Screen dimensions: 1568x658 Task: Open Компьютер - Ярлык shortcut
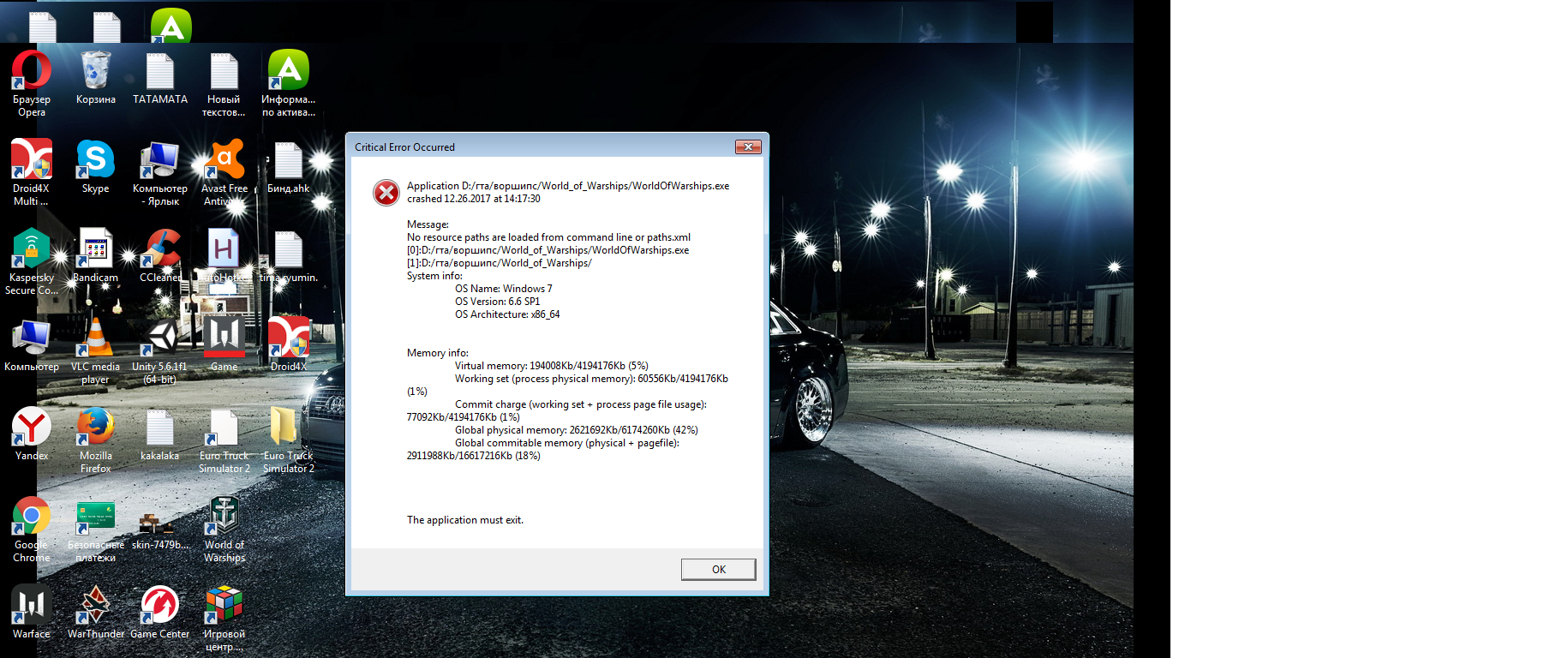(x=160, y=159)
